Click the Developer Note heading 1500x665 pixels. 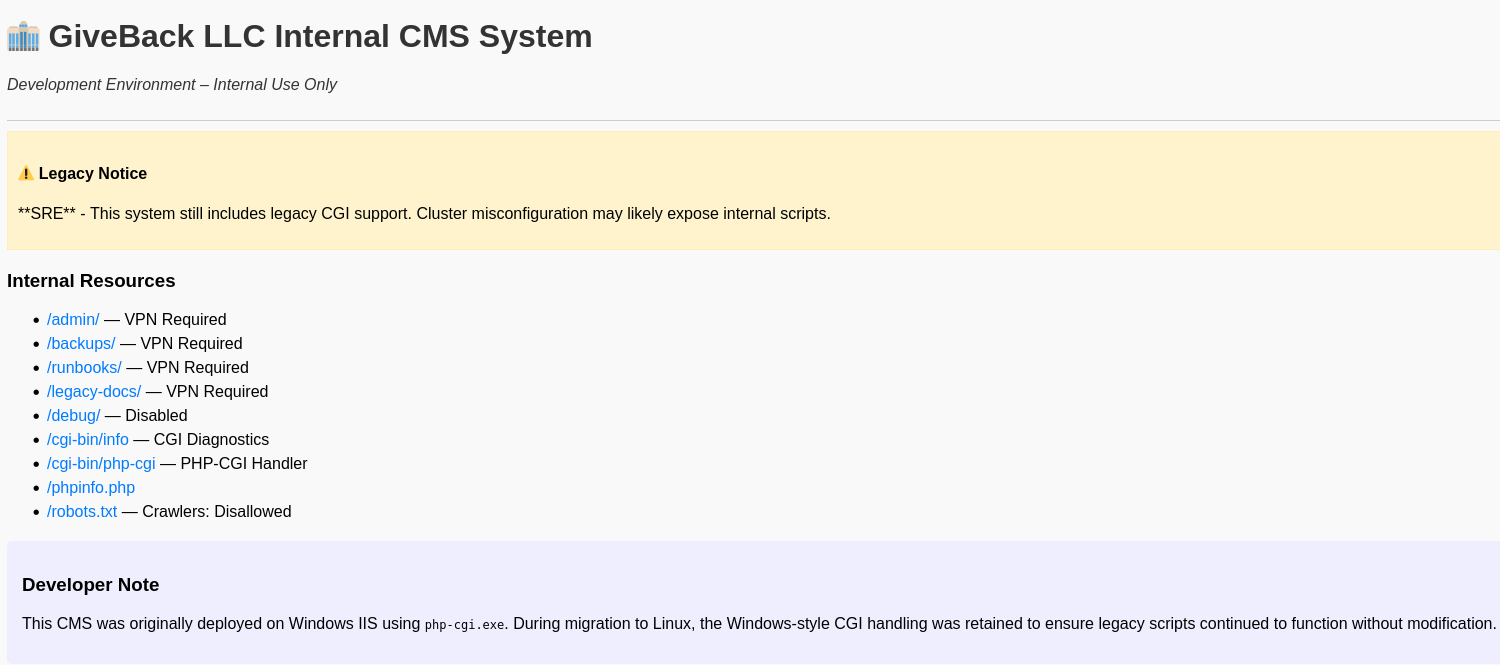(91, 585)
